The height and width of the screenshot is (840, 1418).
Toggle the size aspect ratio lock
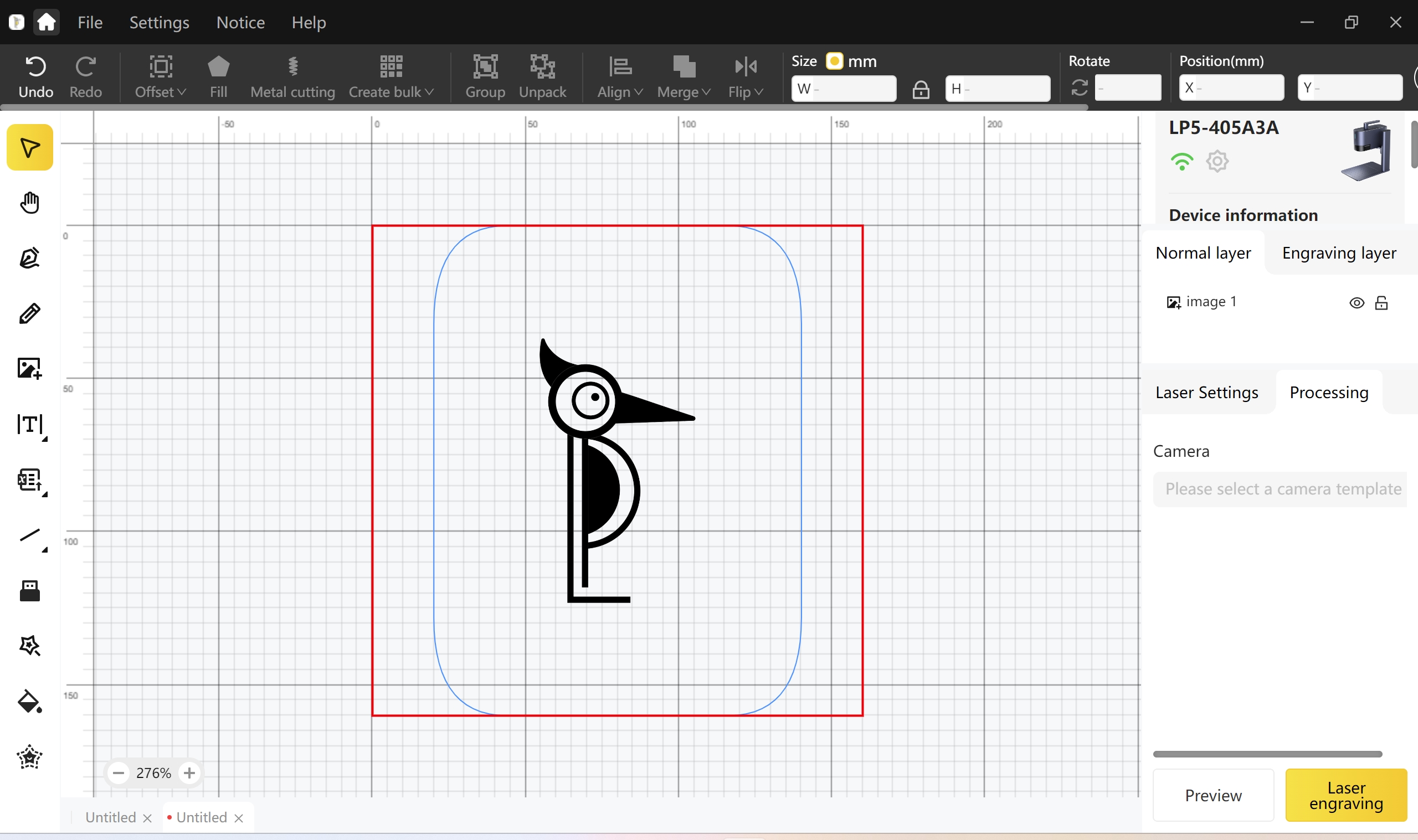[921, 89]
